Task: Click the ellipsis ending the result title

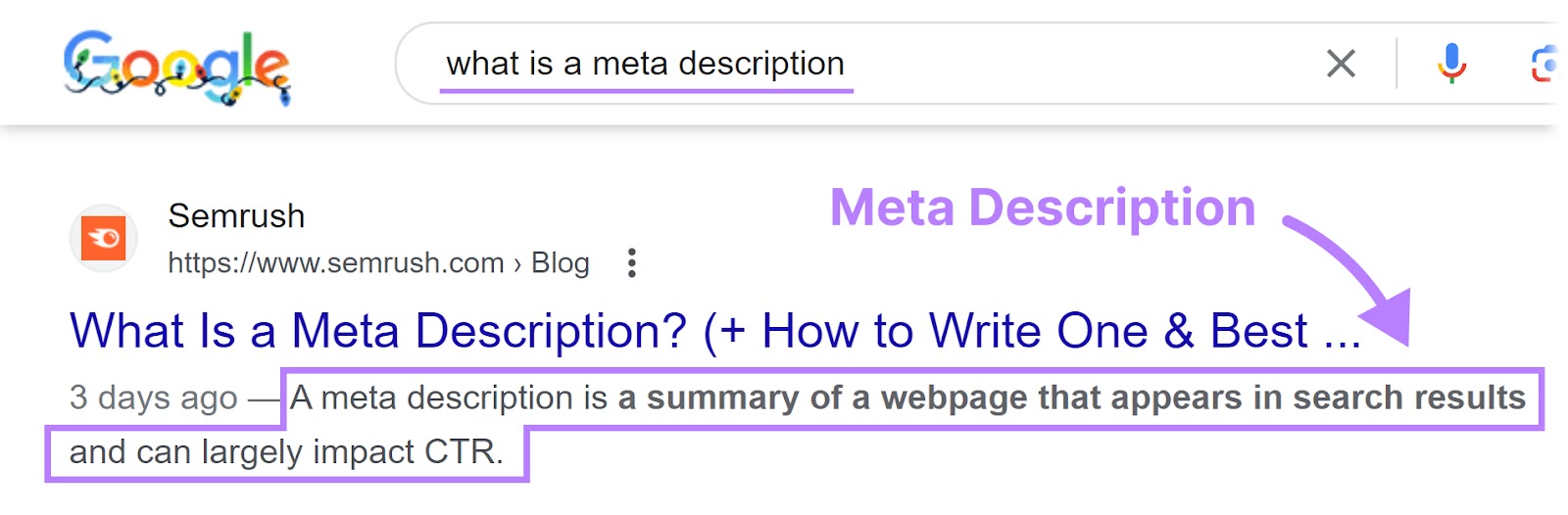Action: pos(1342,333)
